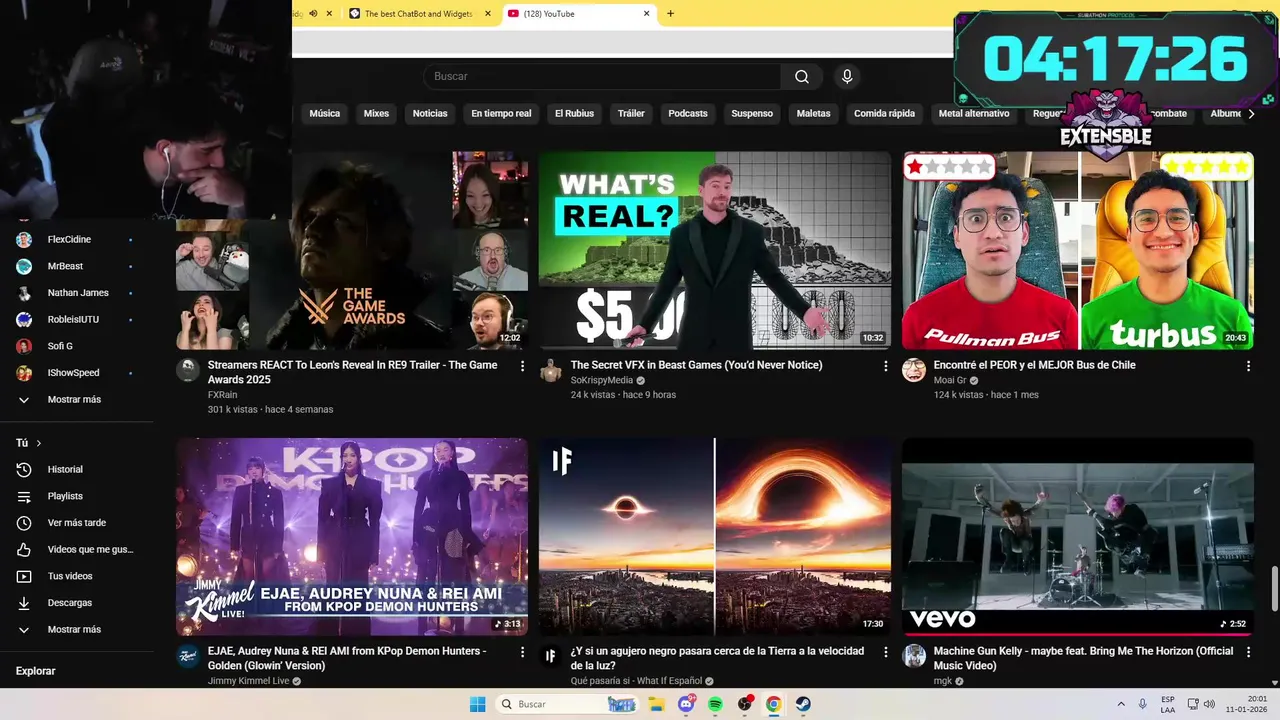Close The best ChatBot and Widgets tab
1280x720 pixels.
[x=488, y=14]
